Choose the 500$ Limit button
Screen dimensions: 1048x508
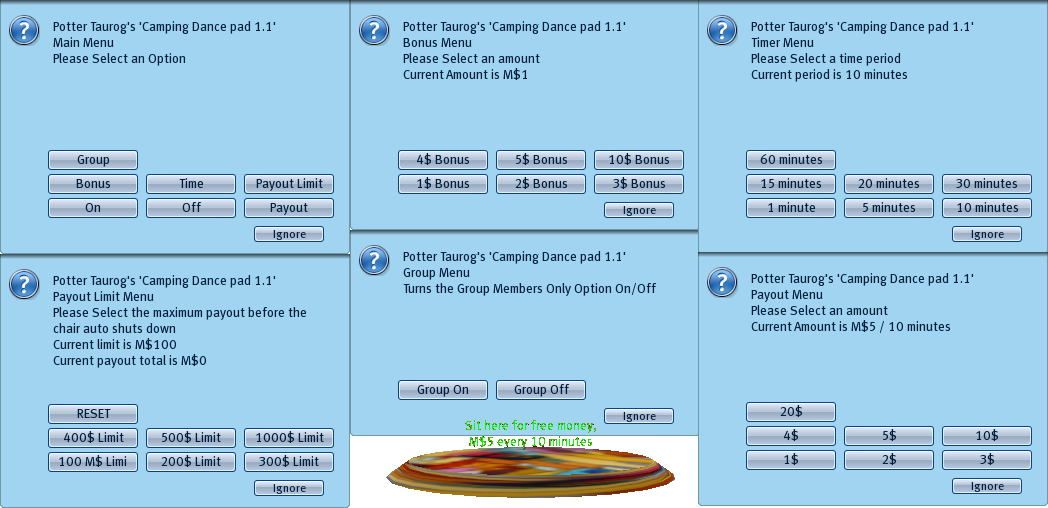tap(191, 438)
